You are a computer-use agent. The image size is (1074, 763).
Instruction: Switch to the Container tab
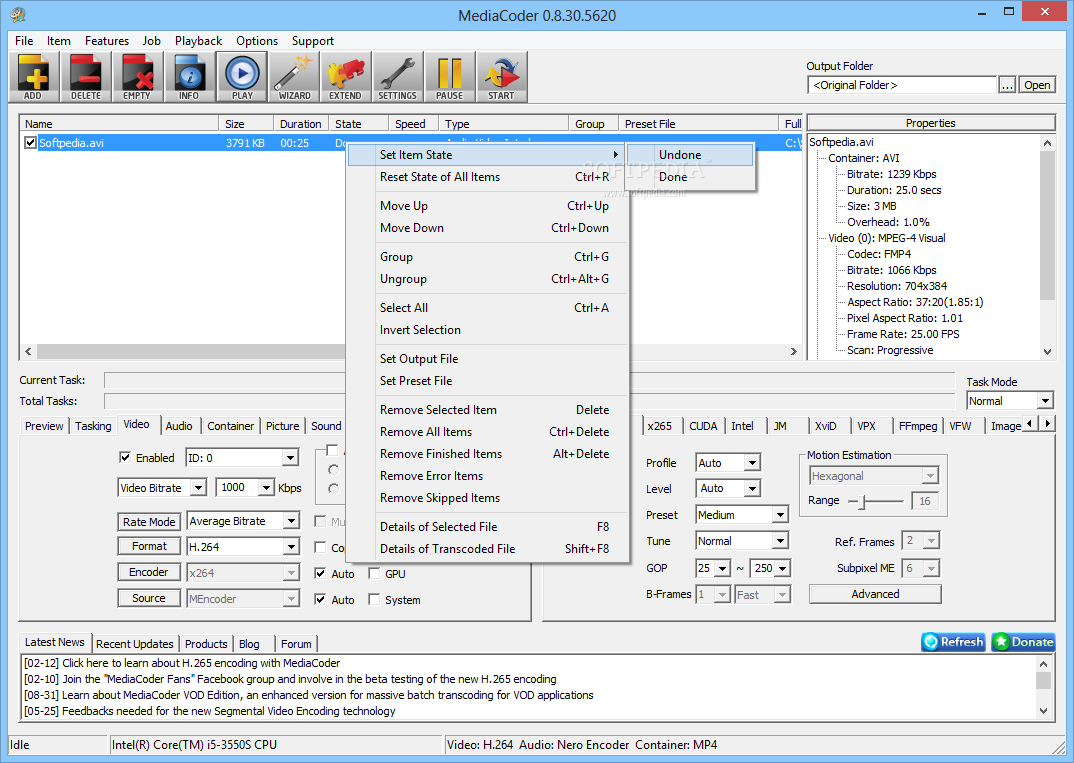click(x=230, y=426)
